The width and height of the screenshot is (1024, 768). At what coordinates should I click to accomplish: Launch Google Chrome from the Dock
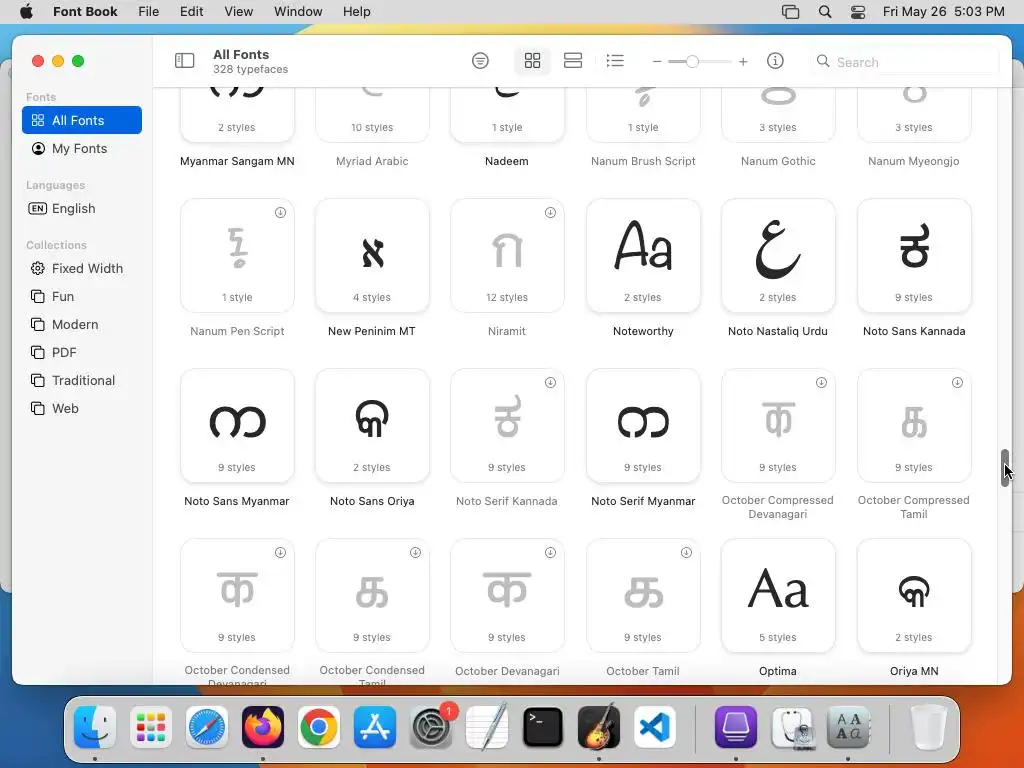pos(319,727)
